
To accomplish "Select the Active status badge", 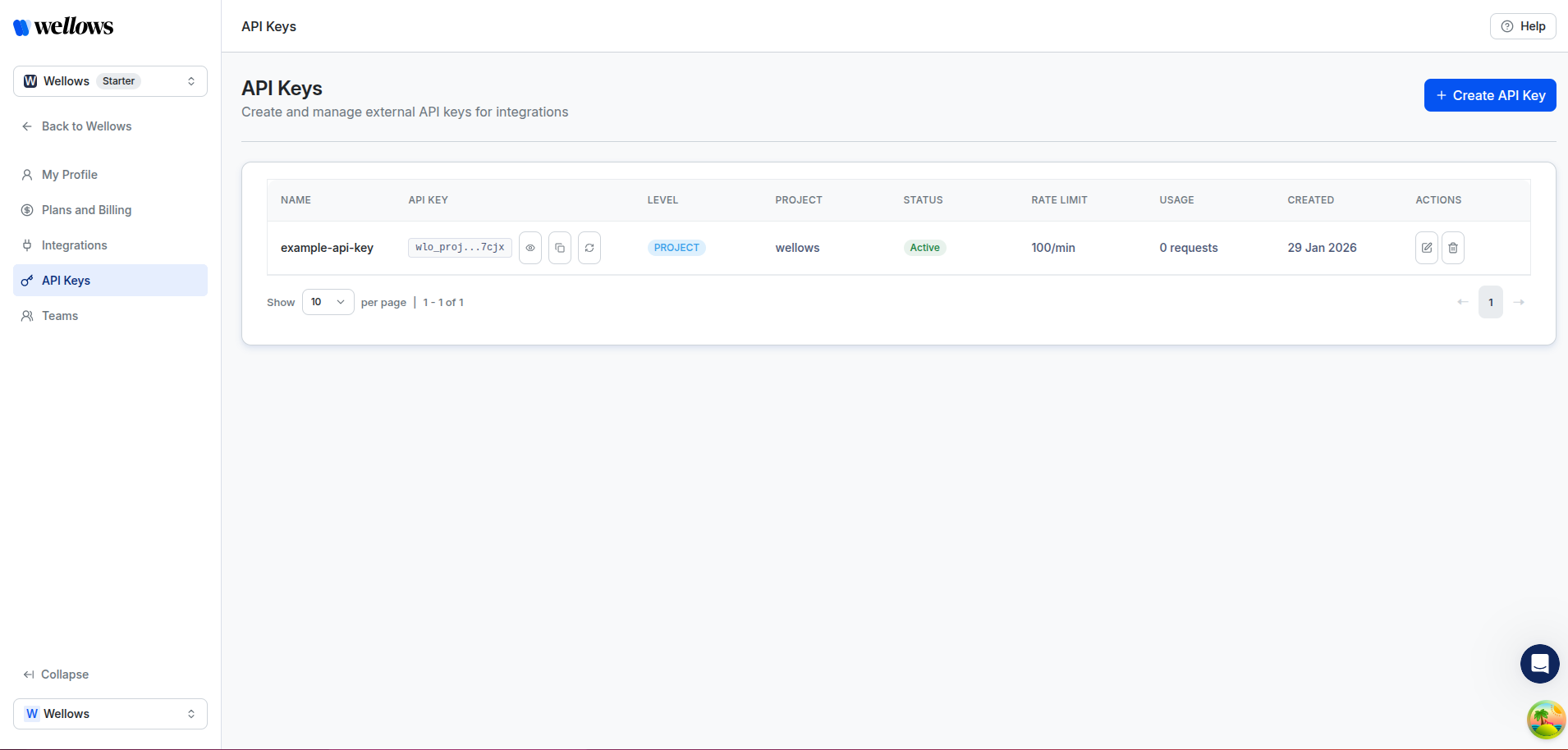I will pyautogui.click(x=924, y=247).
